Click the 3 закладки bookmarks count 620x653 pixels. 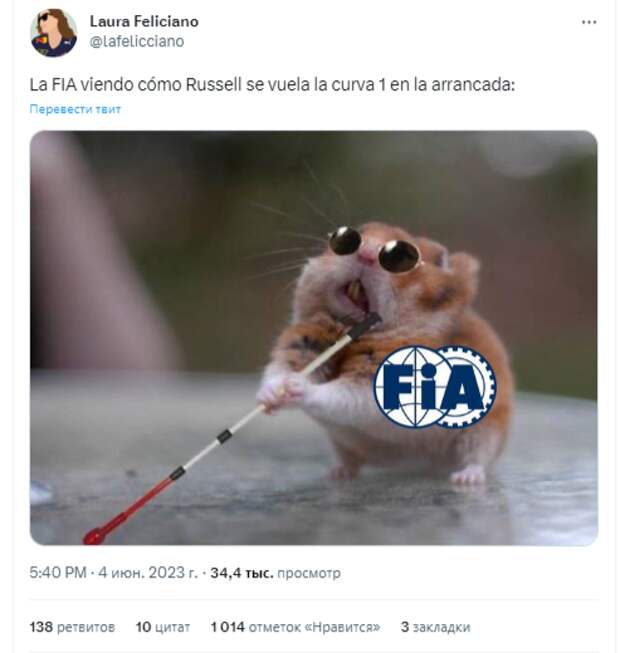(x=436, y=627)
